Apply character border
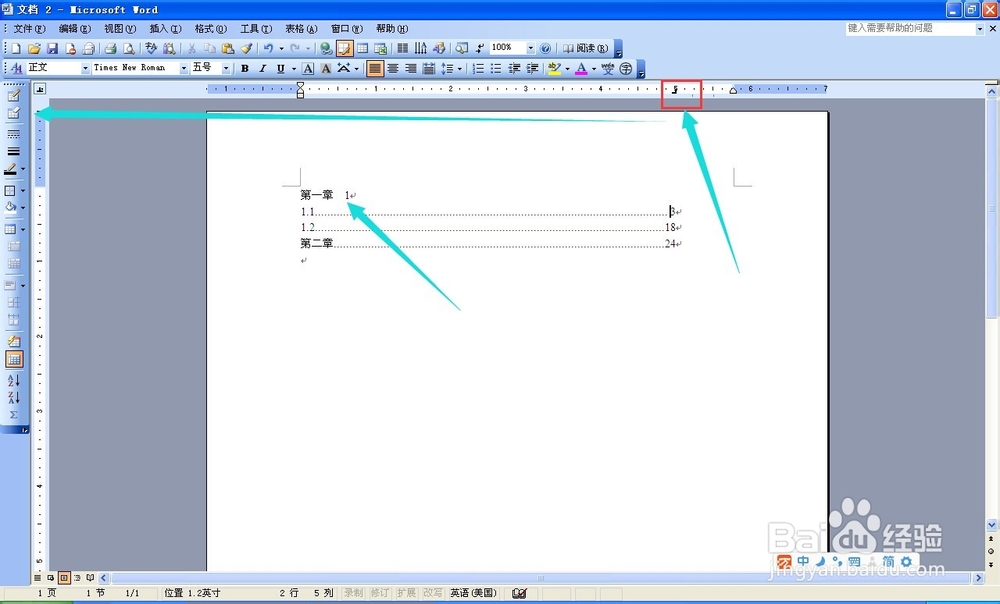This screenshot has height=604, width=1000. pos(308,68)
